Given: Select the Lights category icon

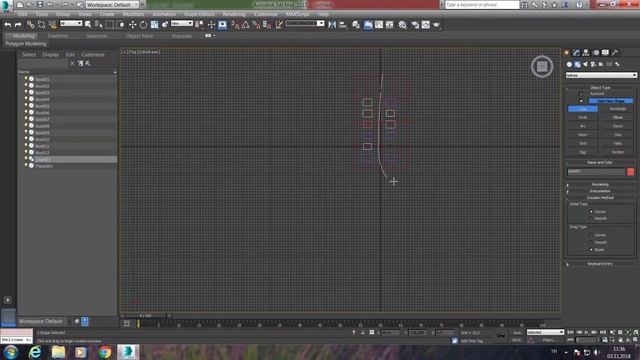Looking at the screenshot, I should (x=585, y=64).
